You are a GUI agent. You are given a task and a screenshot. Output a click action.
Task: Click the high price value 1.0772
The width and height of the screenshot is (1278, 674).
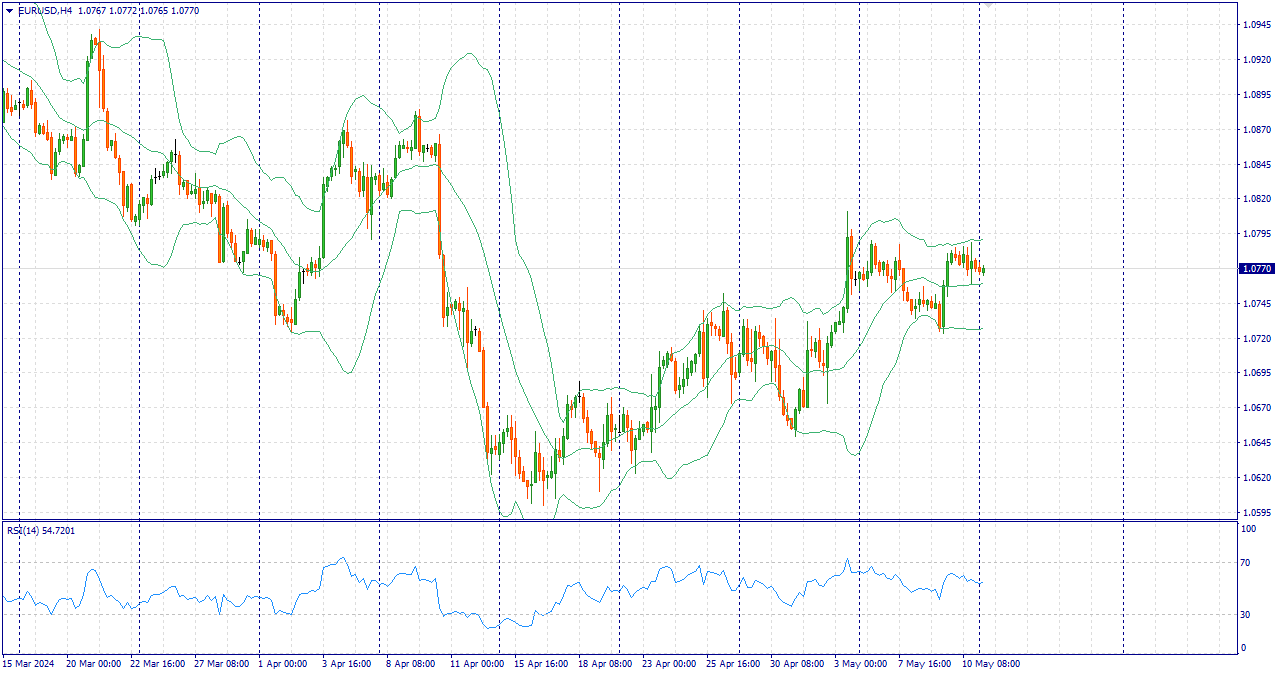[x=123, y=10]
